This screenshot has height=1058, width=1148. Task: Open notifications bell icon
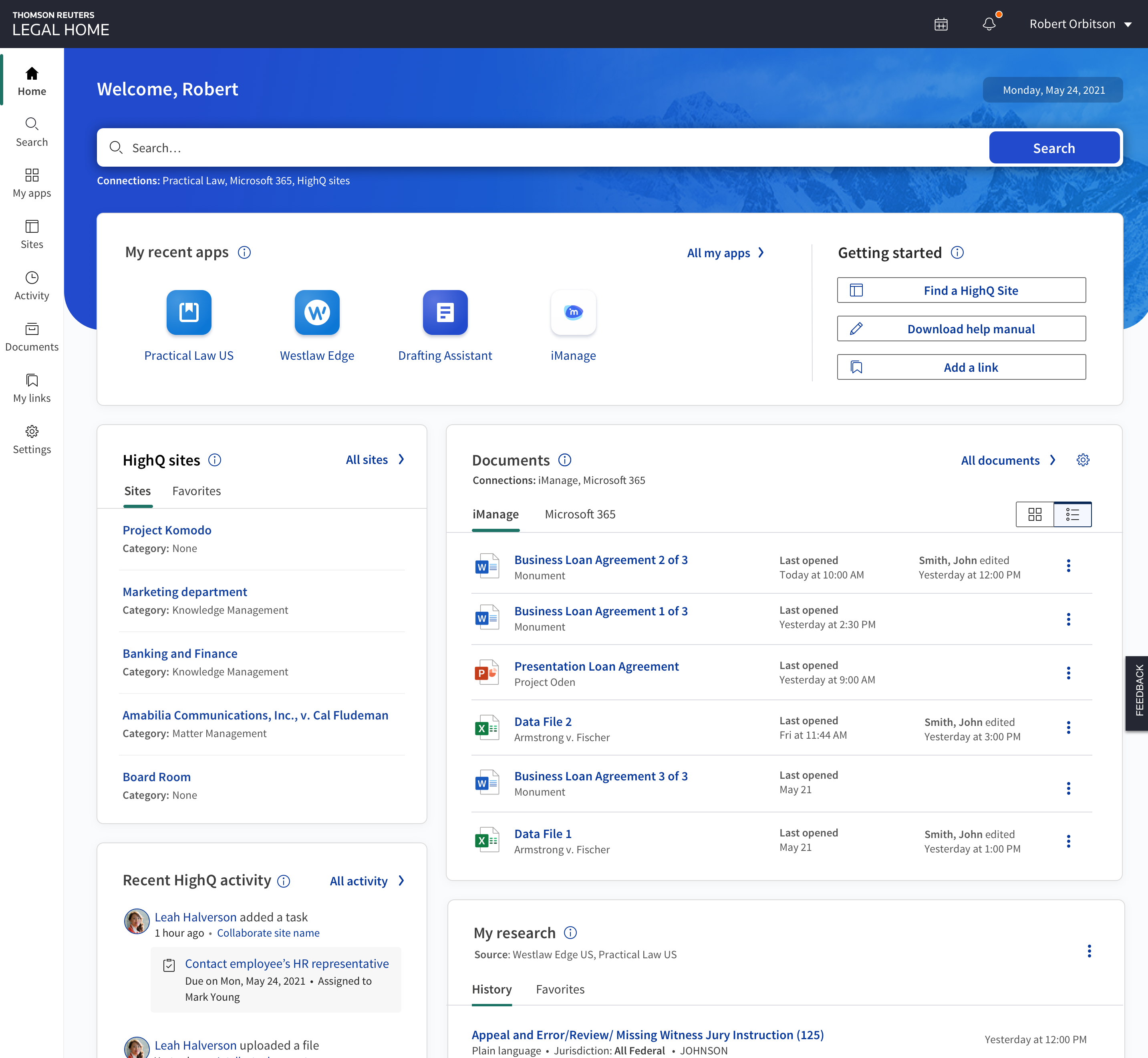(x=989, y=24)
